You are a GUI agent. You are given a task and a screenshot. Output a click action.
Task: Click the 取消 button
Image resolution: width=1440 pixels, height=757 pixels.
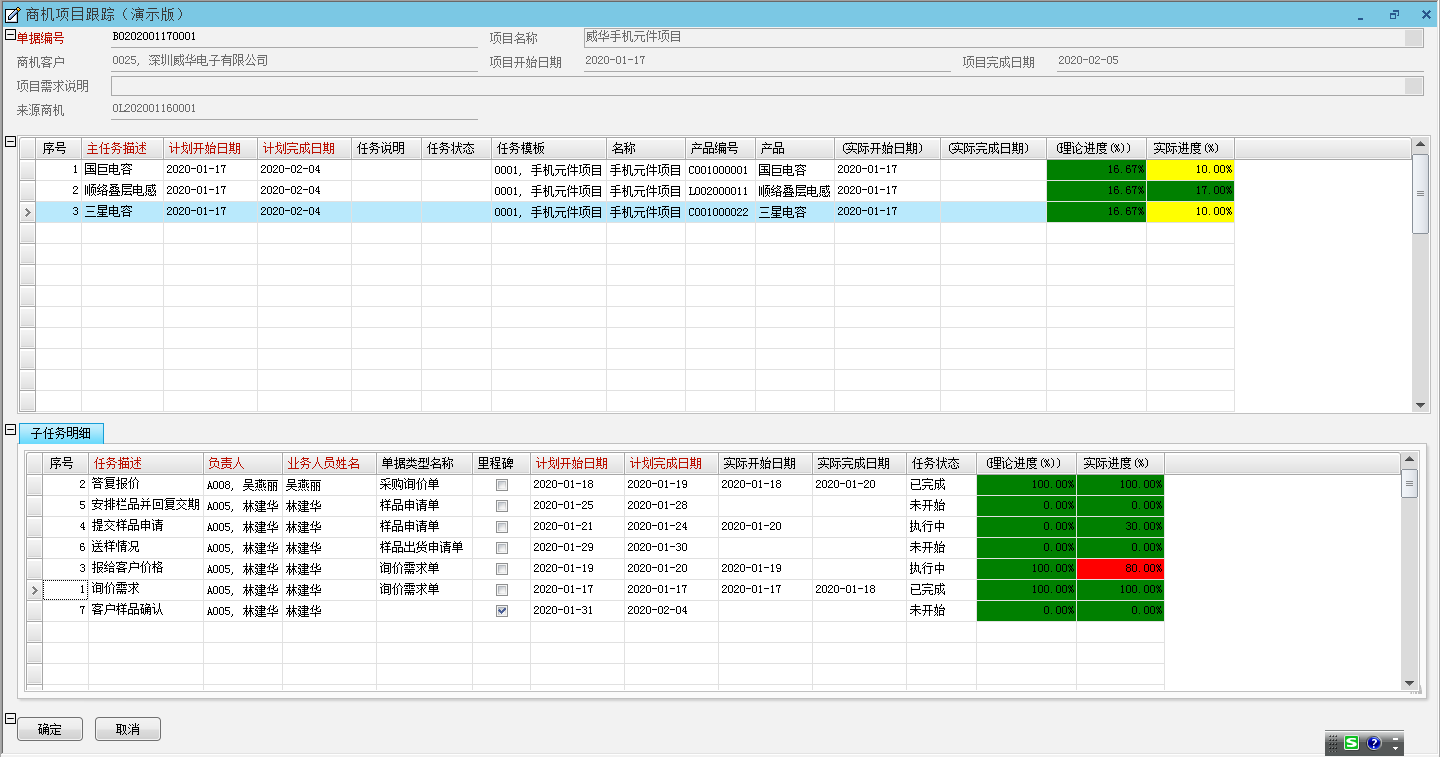coord(128,729)
